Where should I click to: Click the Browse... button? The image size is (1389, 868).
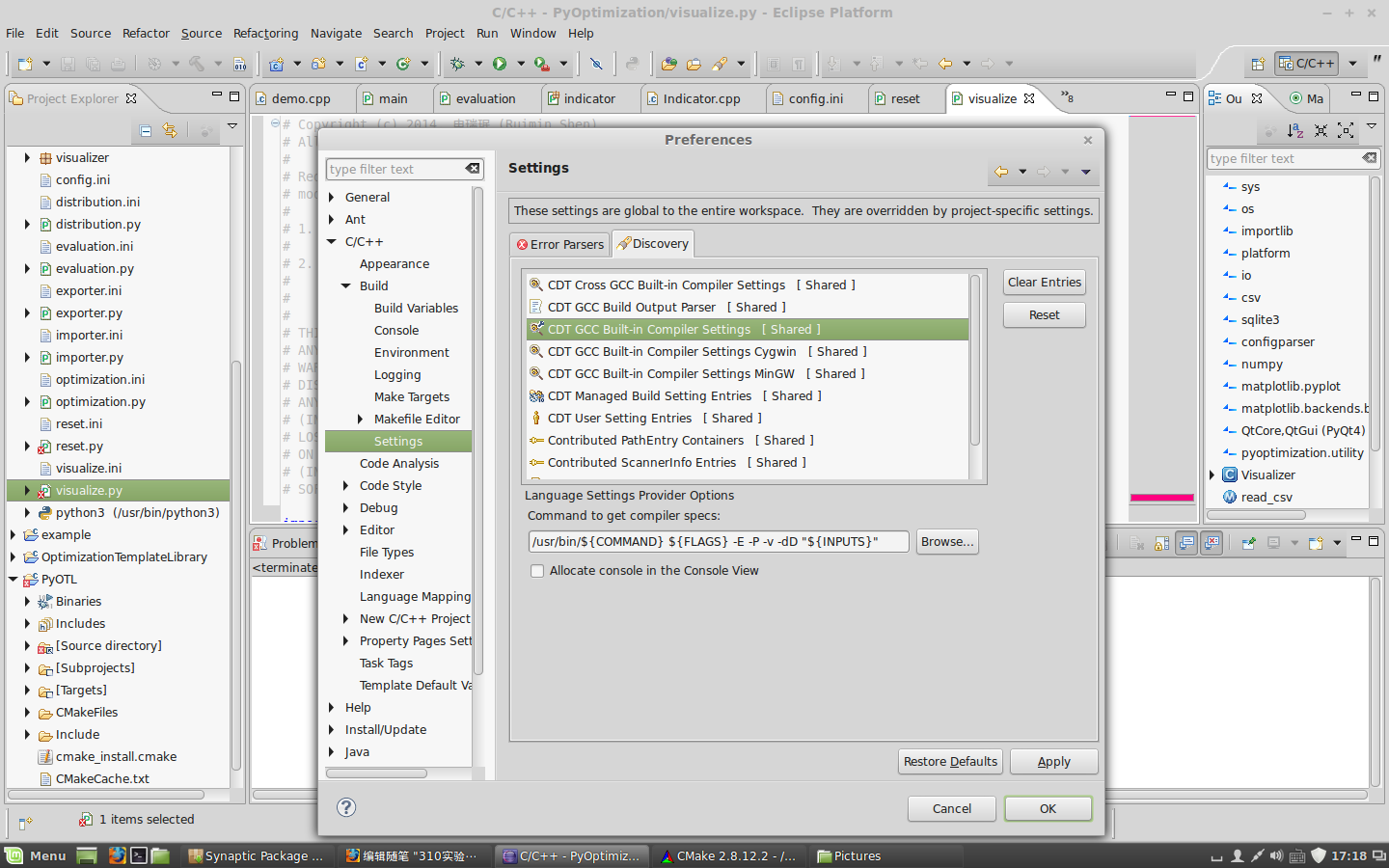click(x=947, y=541)
